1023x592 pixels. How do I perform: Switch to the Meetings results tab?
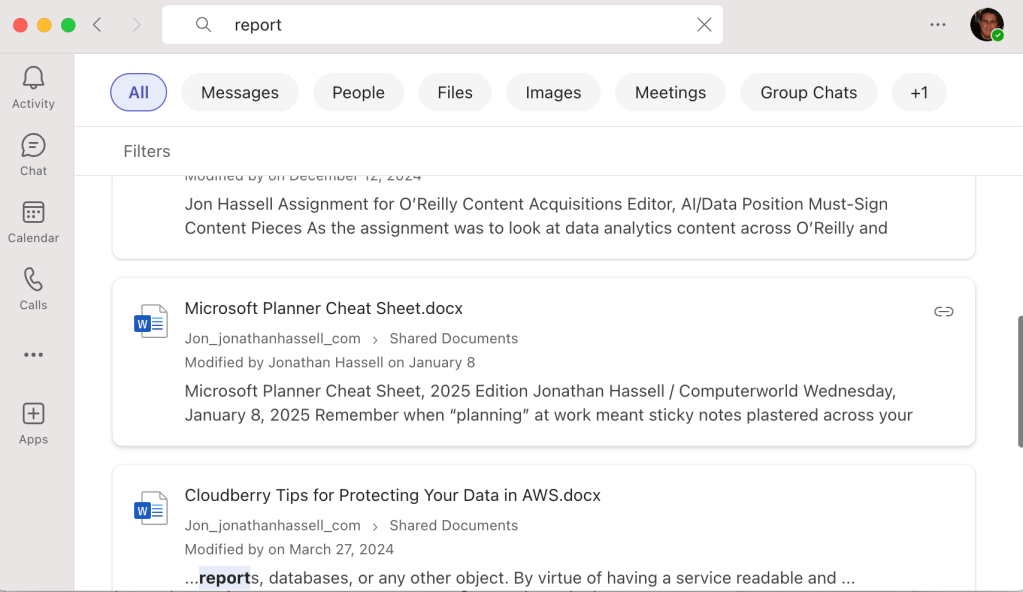pyautogui.click(x=670, y=92)
